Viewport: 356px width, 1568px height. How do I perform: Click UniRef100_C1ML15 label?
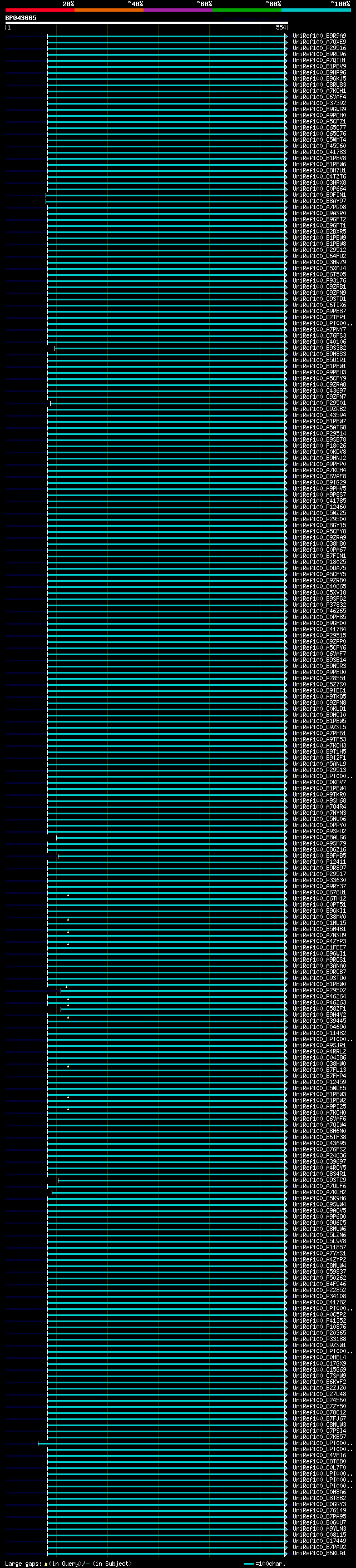pos(319,923)
